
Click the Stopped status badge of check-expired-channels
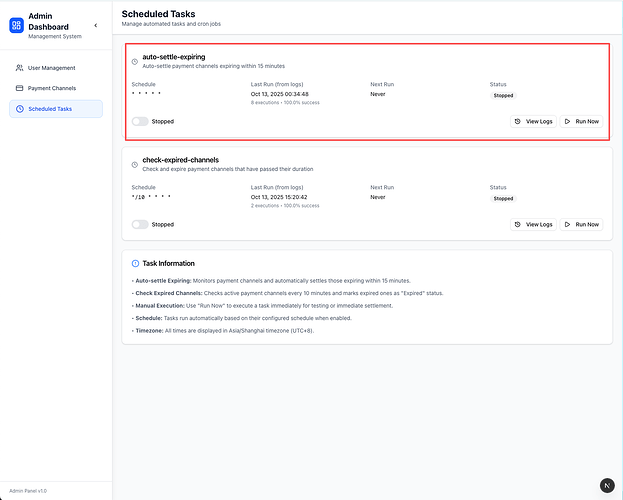pyautogui.click(x=503, y=198)
